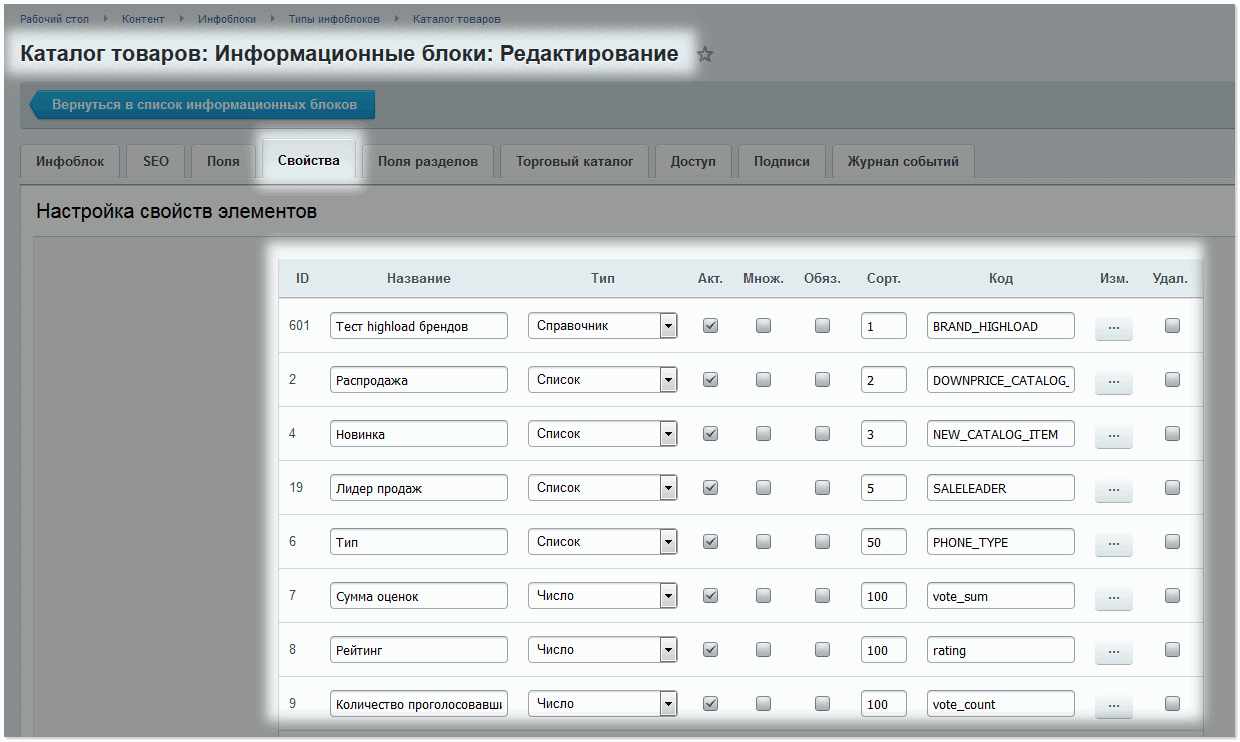Screen dimensions: 1240x742
Task: Switch to the Торговый каталог tab
Action: (575, 161)
